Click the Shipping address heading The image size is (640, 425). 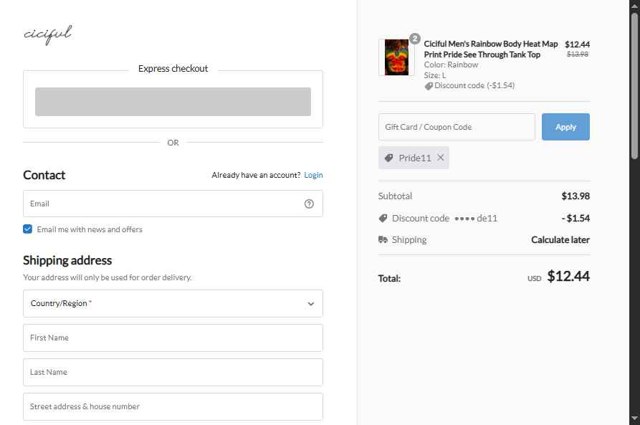[67, 260]
